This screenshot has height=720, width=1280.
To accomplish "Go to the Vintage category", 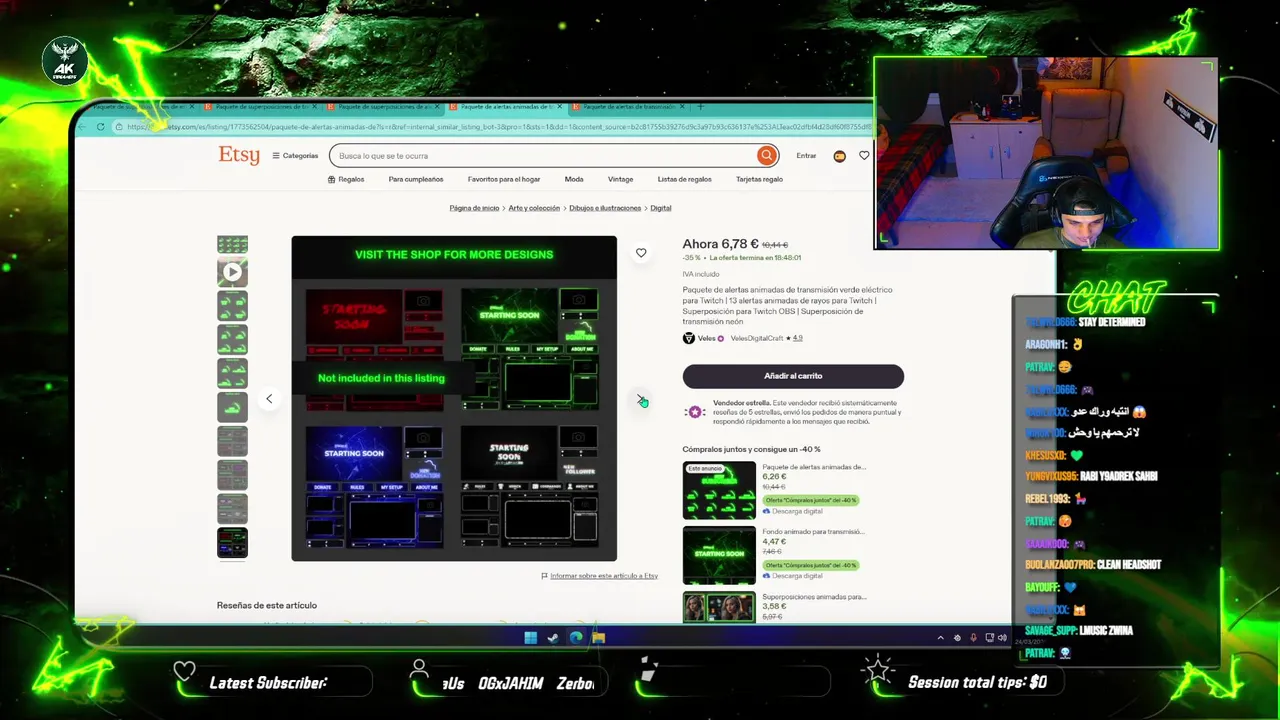I will click(x=620, y=180).
